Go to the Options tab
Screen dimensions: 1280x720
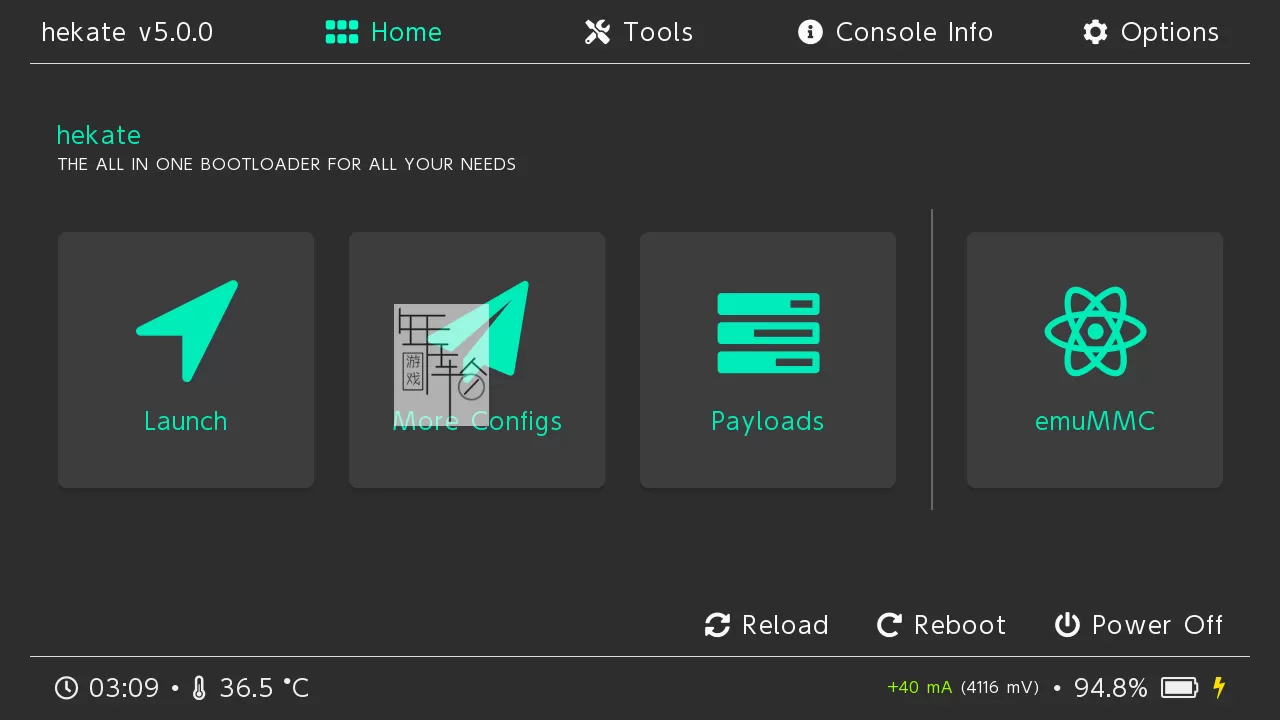pyautogui.click(x=1169, y=32)
